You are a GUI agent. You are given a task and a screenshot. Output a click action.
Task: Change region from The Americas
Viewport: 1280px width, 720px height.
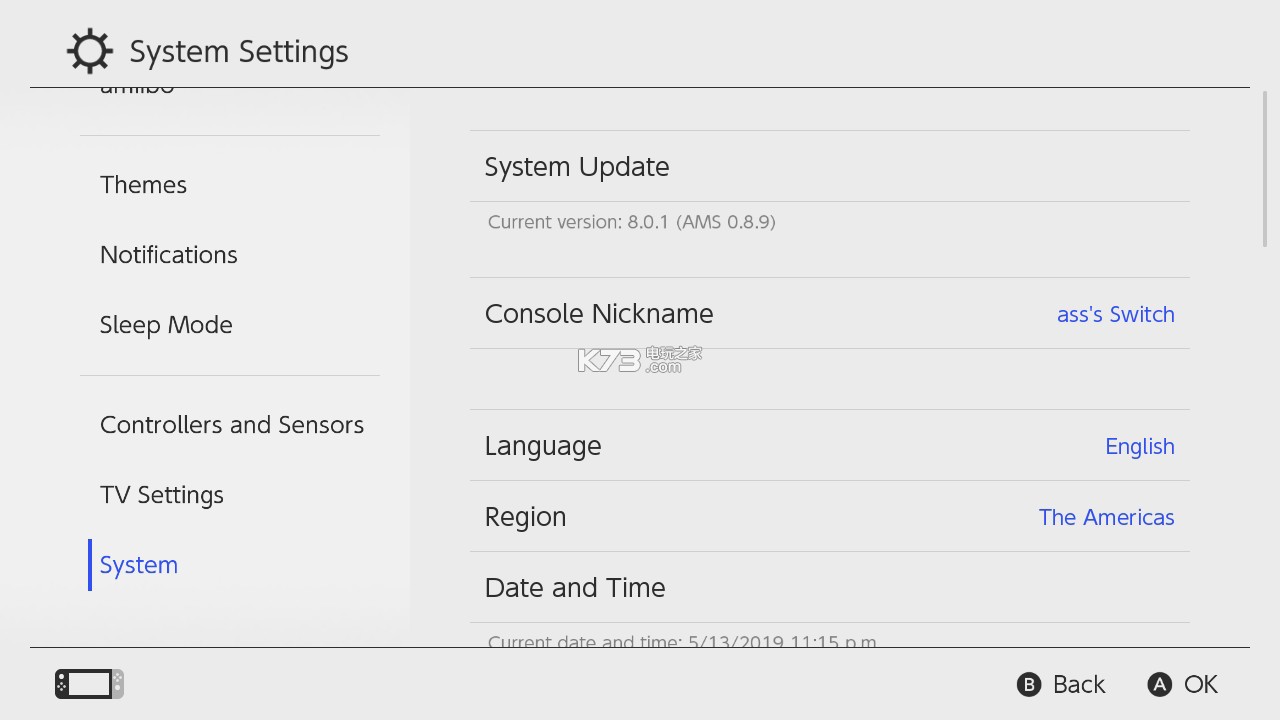tap(1106, 517)
